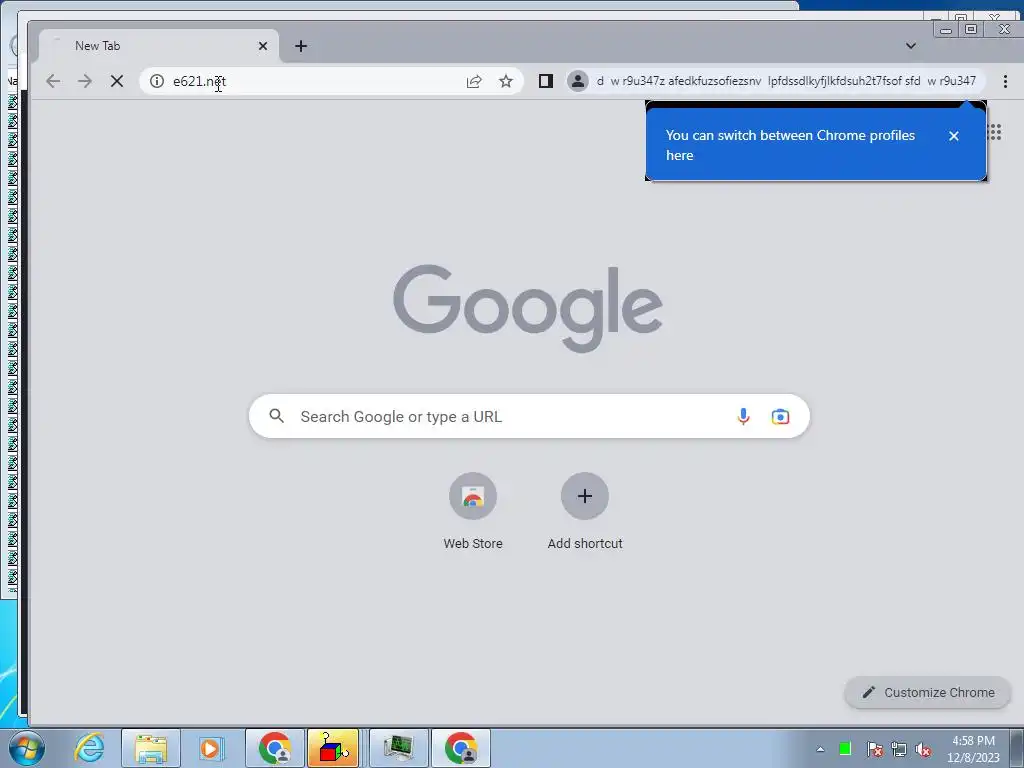Click the Add shortcut button
The width and height of the screenshot is (1024, 768).
585,511
